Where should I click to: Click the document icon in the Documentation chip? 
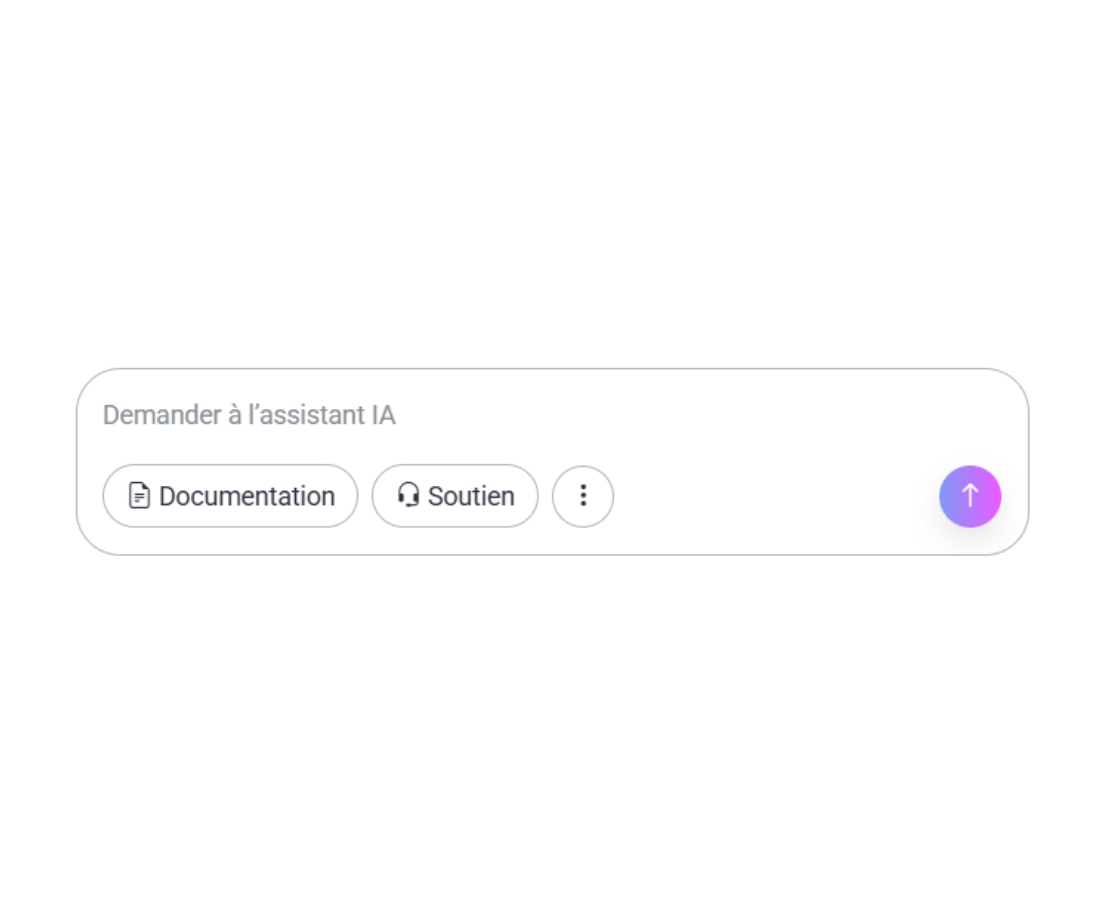138,495
